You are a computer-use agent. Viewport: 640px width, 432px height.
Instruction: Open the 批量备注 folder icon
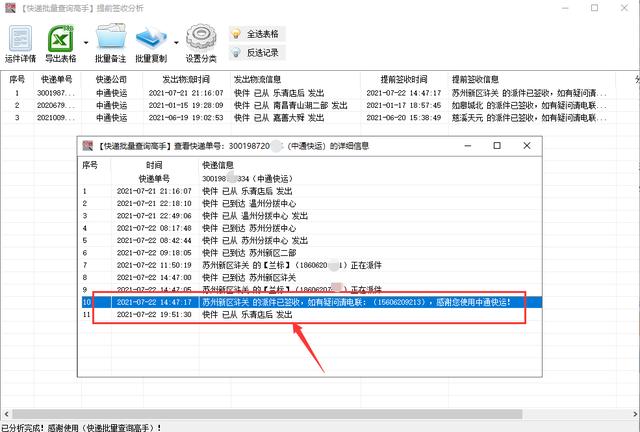(x=111, y=44)
